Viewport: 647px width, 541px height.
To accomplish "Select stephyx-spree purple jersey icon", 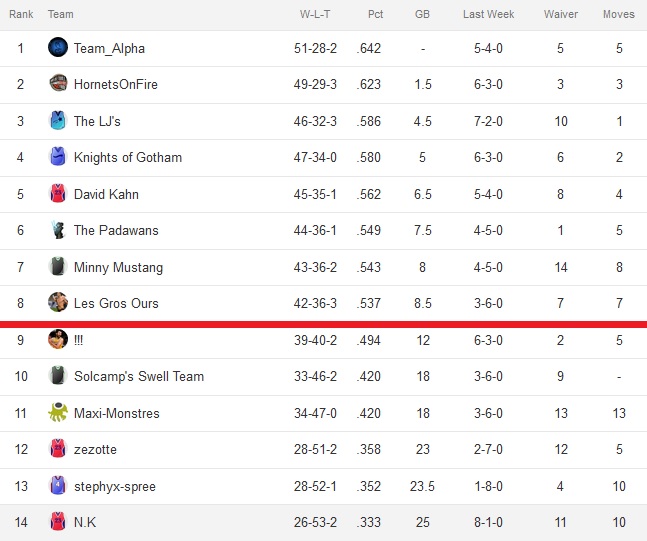I will click(58, 485).
